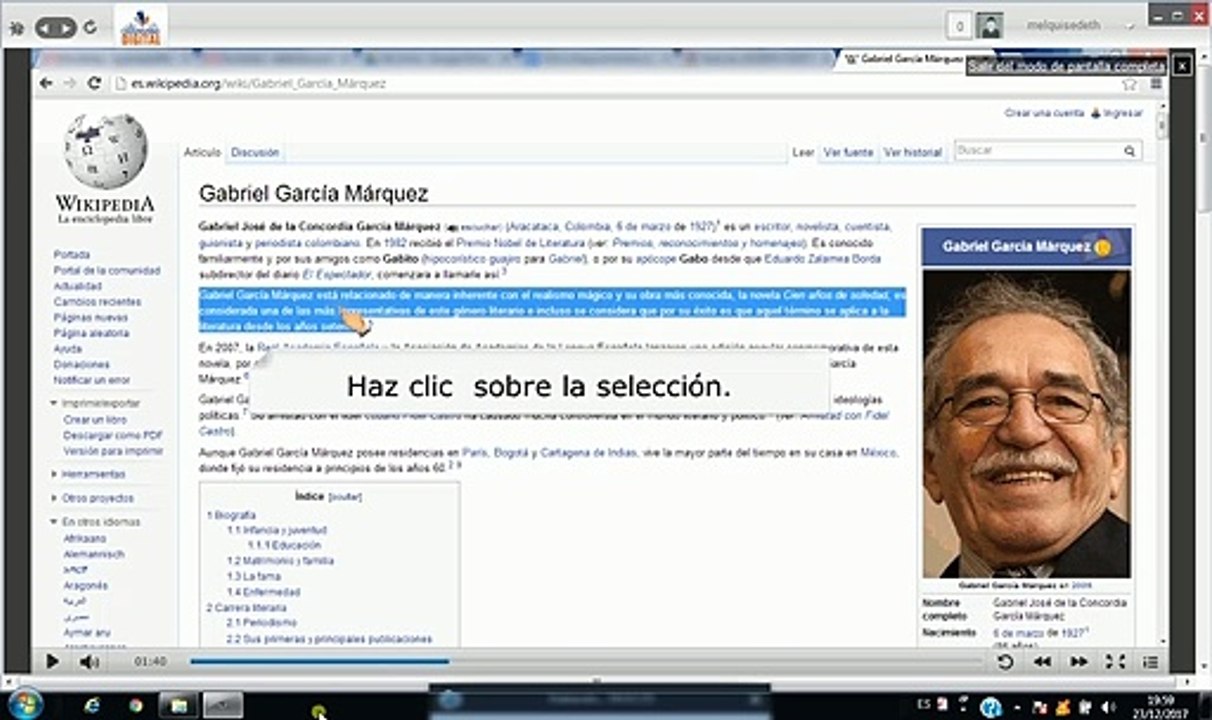Click the 'Crear una cuenta' link
This screenshot has height=720, width=1212.
(1044, 113)
